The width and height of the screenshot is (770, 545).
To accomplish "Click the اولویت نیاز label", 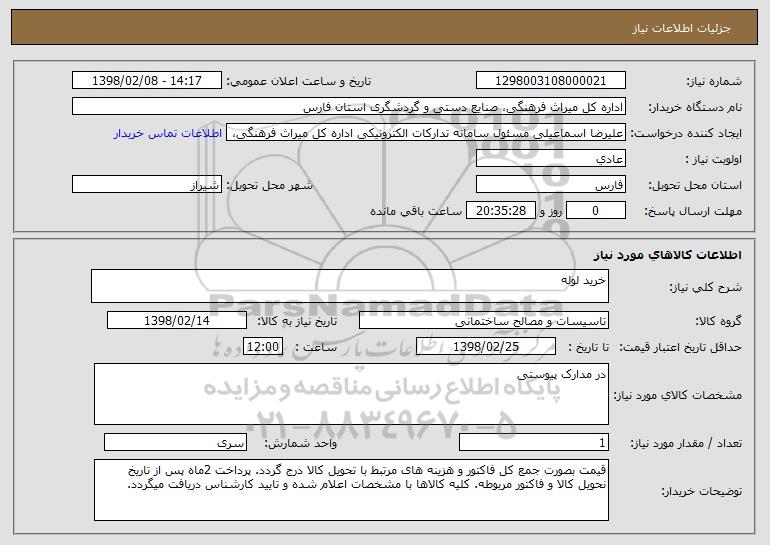I will pos(714,159).
